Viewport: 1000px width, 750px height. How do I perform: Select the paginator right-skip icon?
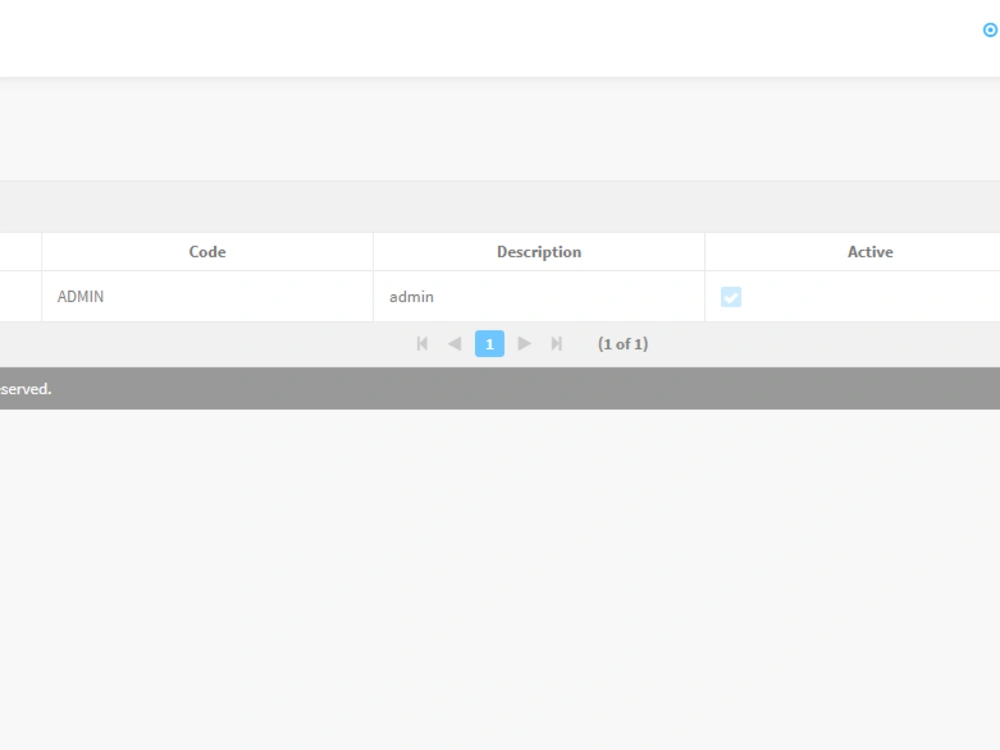coord(557,343)
